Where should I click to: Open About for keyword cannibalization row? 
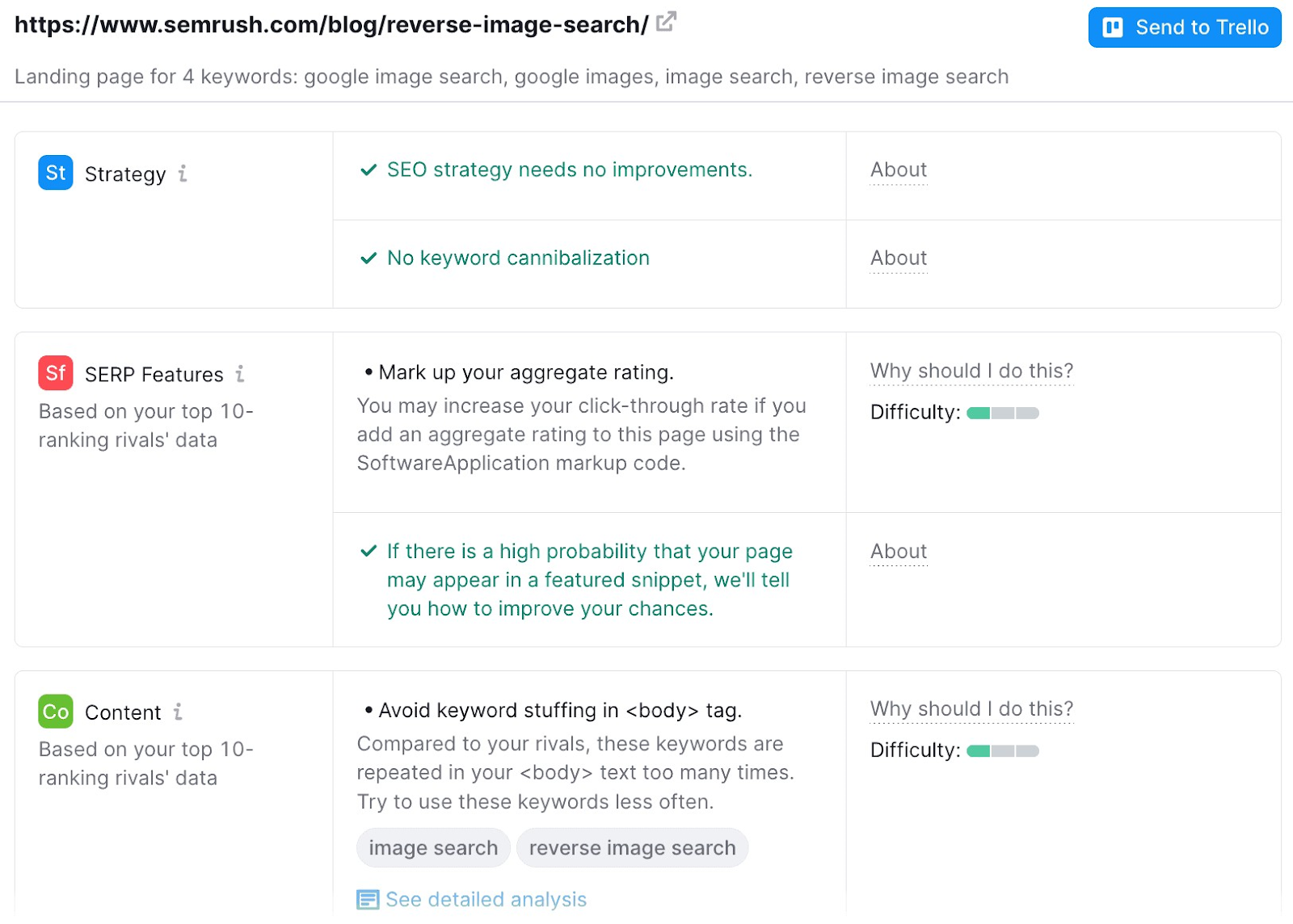click(899, 258)
